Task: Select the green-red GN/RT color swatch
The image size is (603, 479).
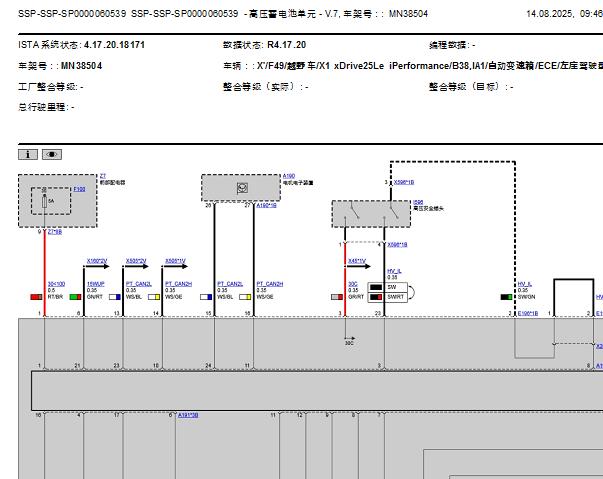Action: pyautogui.click(x=75, y=297)
